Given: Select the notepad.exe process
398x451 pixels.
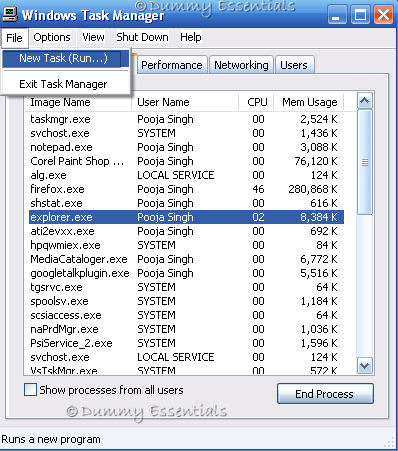Looking at the screenshot, I should [x=186, y=147].
